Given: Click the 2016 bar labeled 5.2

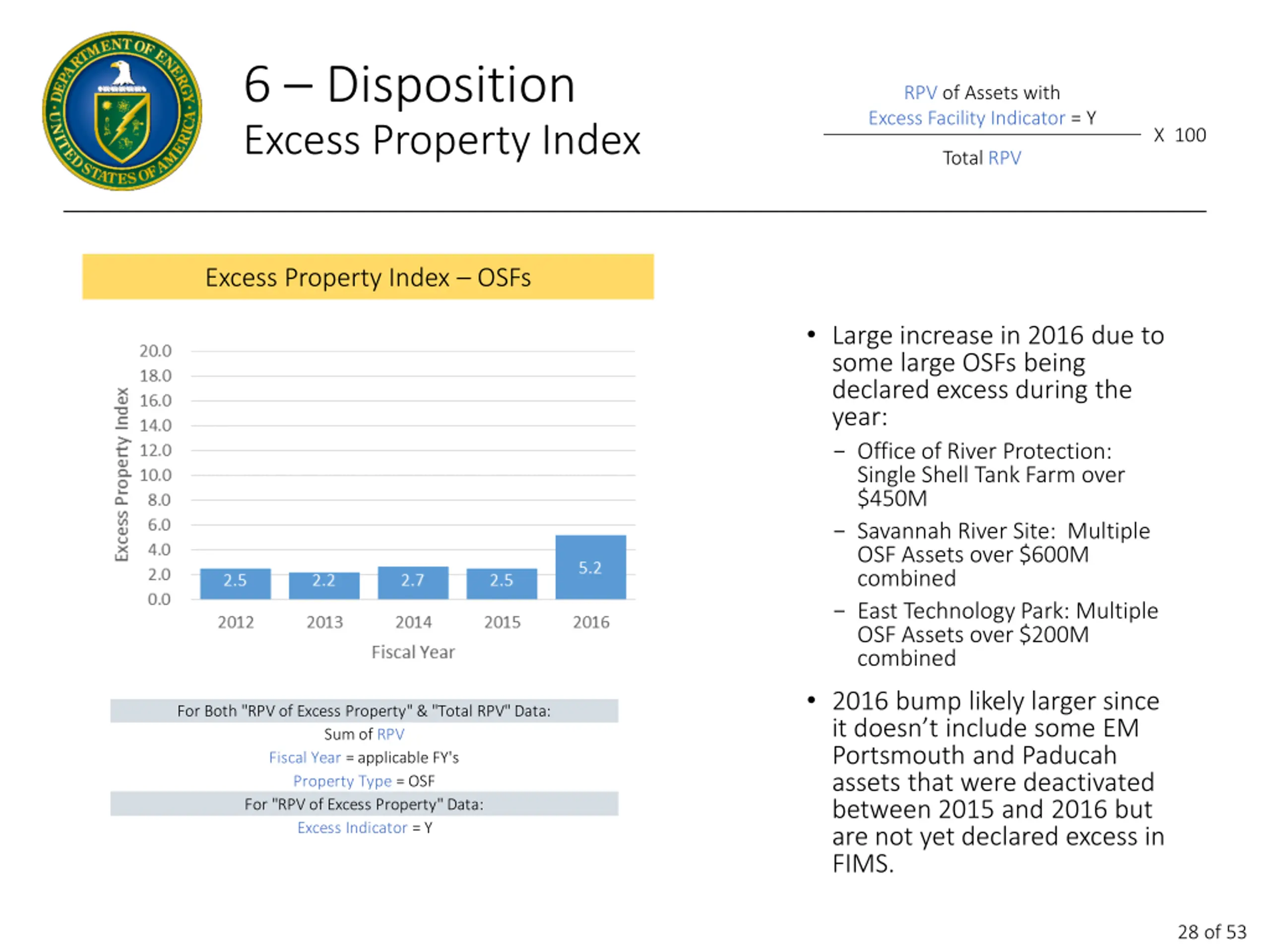Looking at the screenshot, I should tap(590, 567).
